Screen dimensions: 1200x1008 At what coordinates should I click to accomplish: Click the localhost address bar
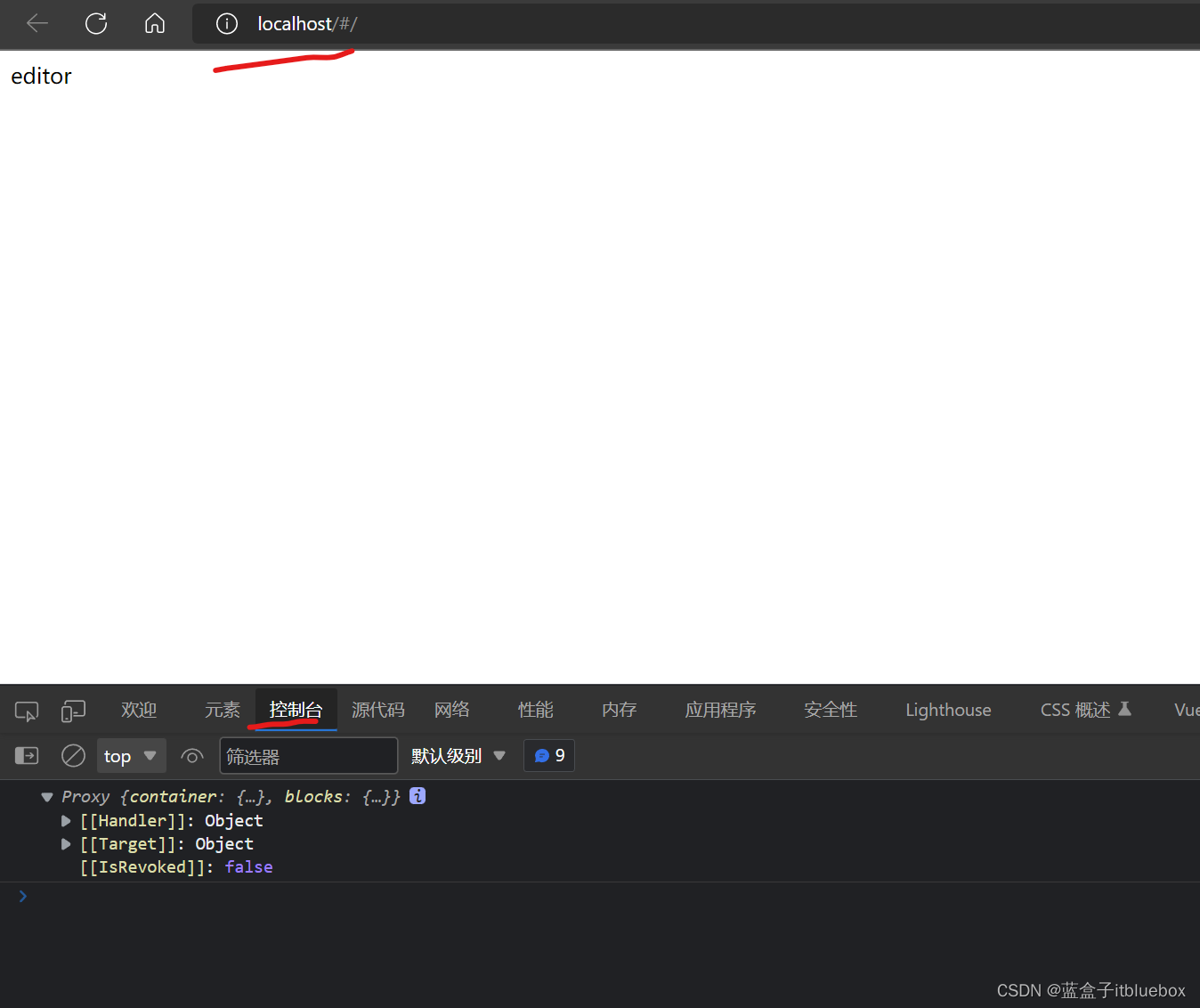694,24
